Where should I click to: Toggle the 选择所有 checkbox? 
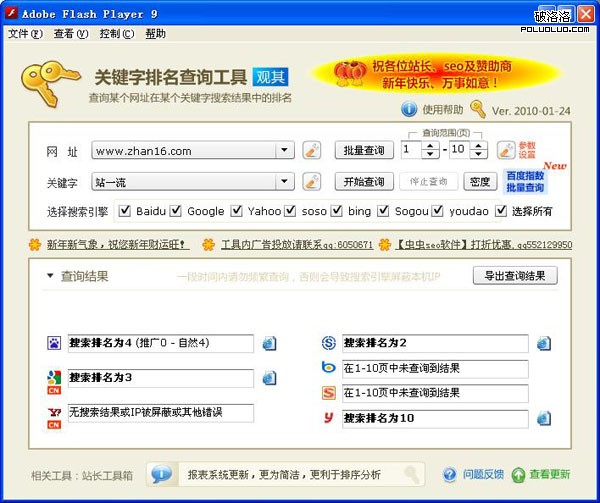click(x=501, y=211)
